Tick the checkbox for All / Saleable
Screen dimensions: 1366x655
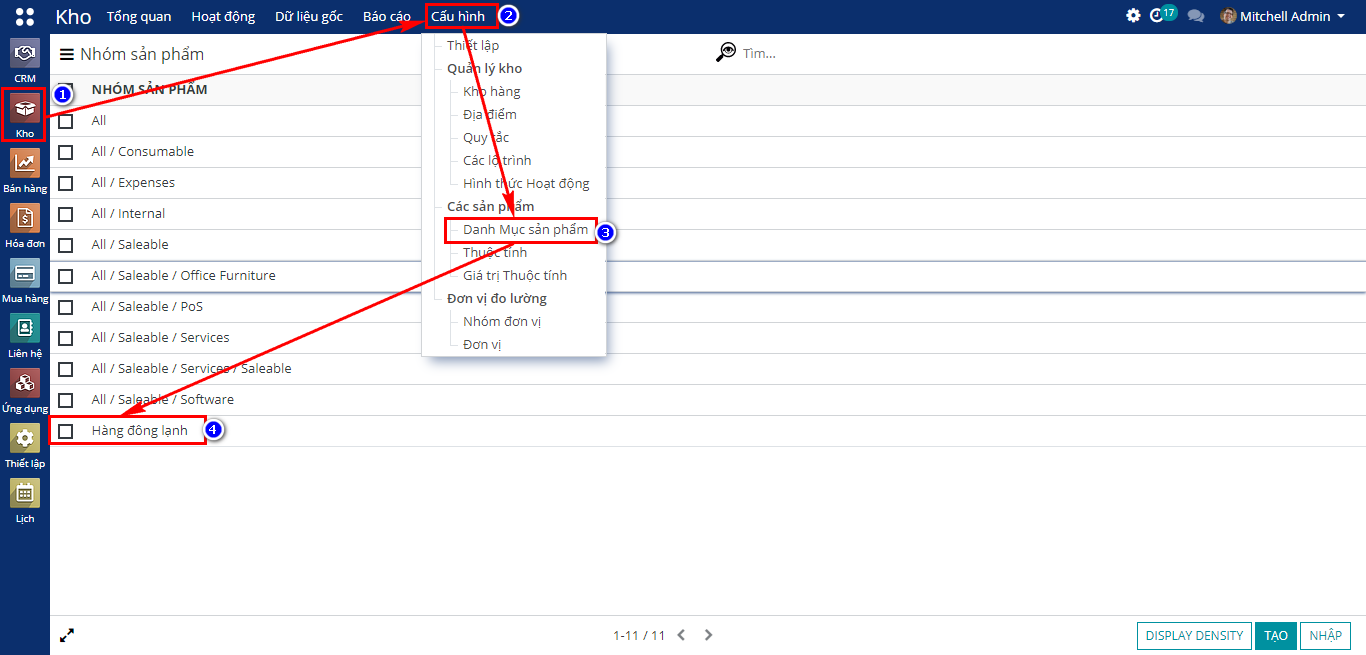pyautogui.click(x=65, y=245)
